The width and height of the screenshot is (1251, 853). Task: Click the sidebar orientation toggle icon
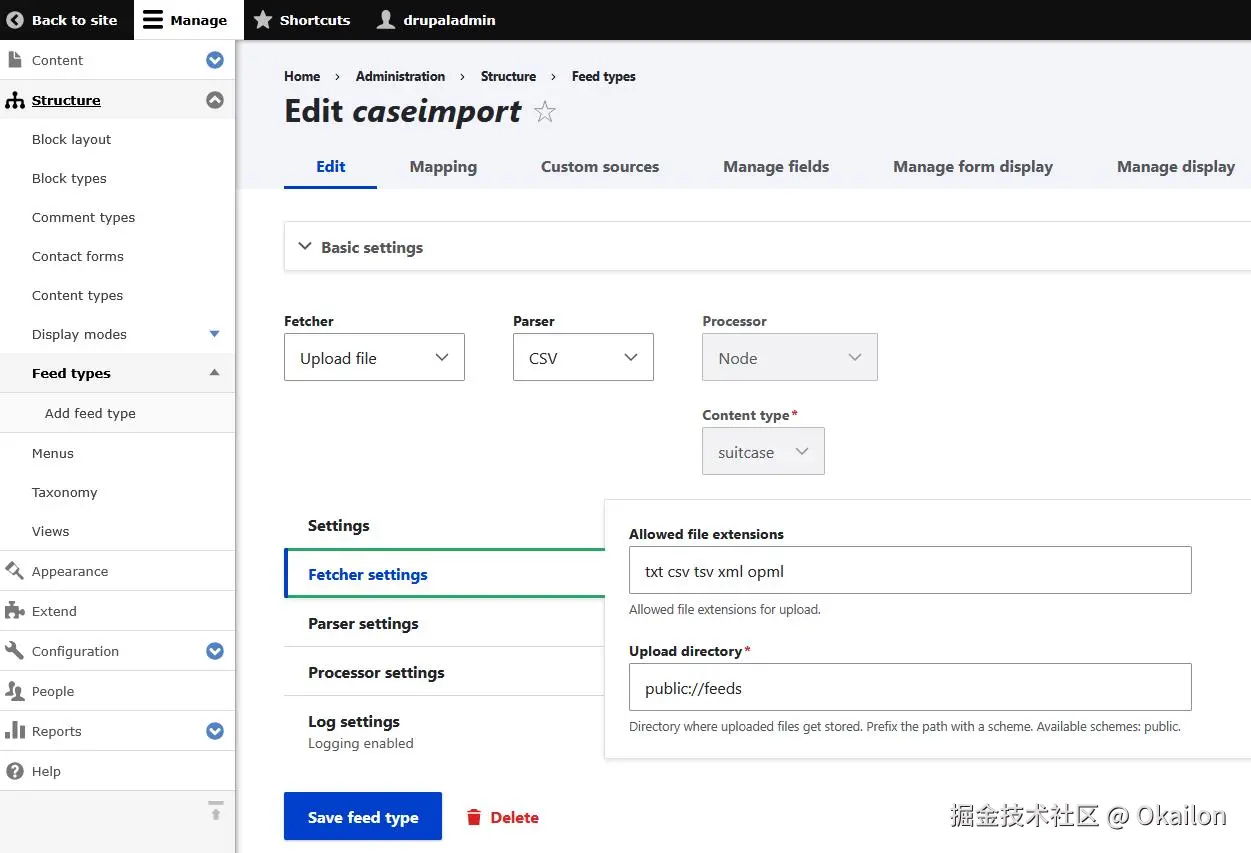pyautogui.click(x=216, y=810)
